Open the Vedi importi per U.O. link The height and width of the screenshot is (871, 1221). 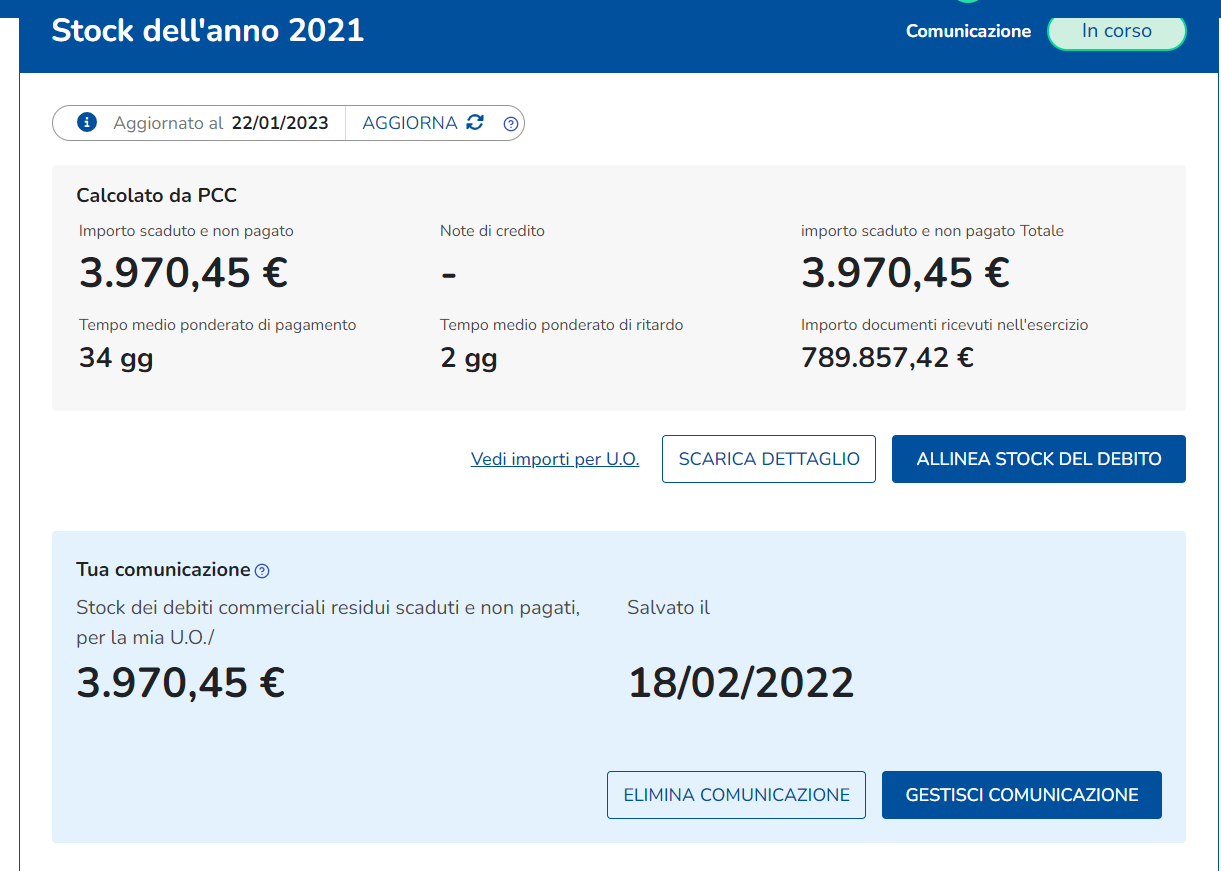pyautogui.click(x=554, y=459)
